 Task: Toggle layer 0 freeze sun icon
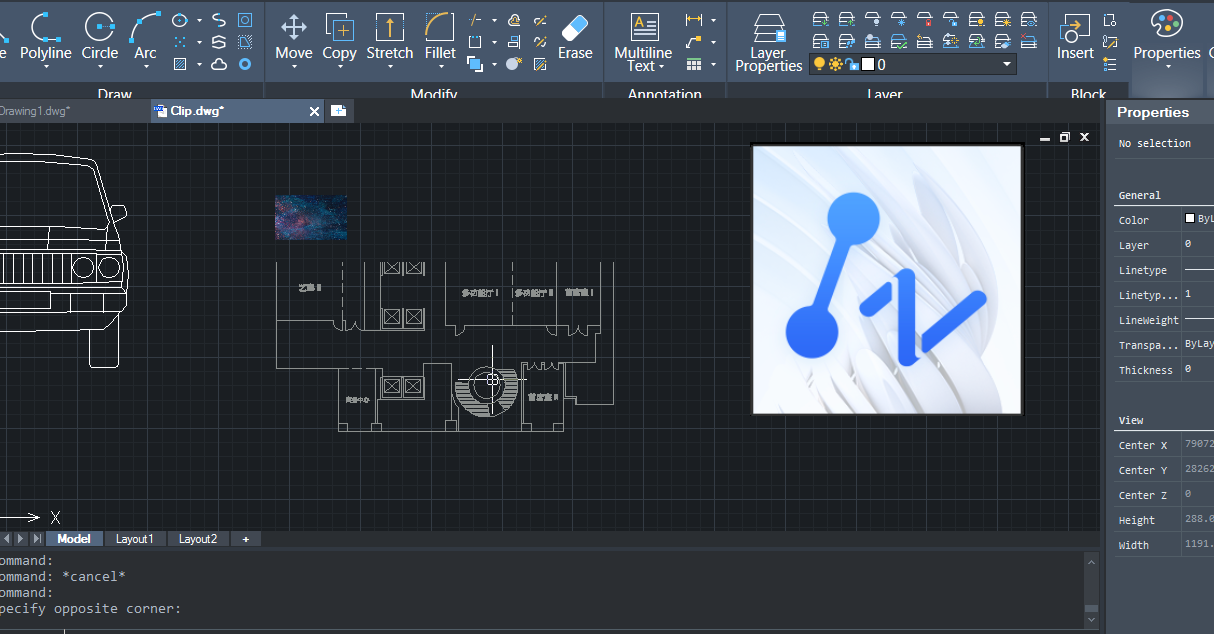835,65
